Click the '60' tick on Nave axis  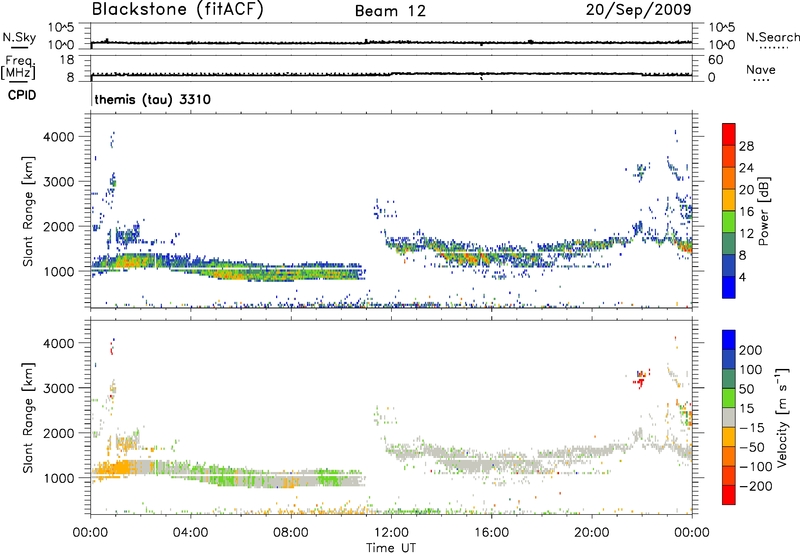(x=715, y=60)
